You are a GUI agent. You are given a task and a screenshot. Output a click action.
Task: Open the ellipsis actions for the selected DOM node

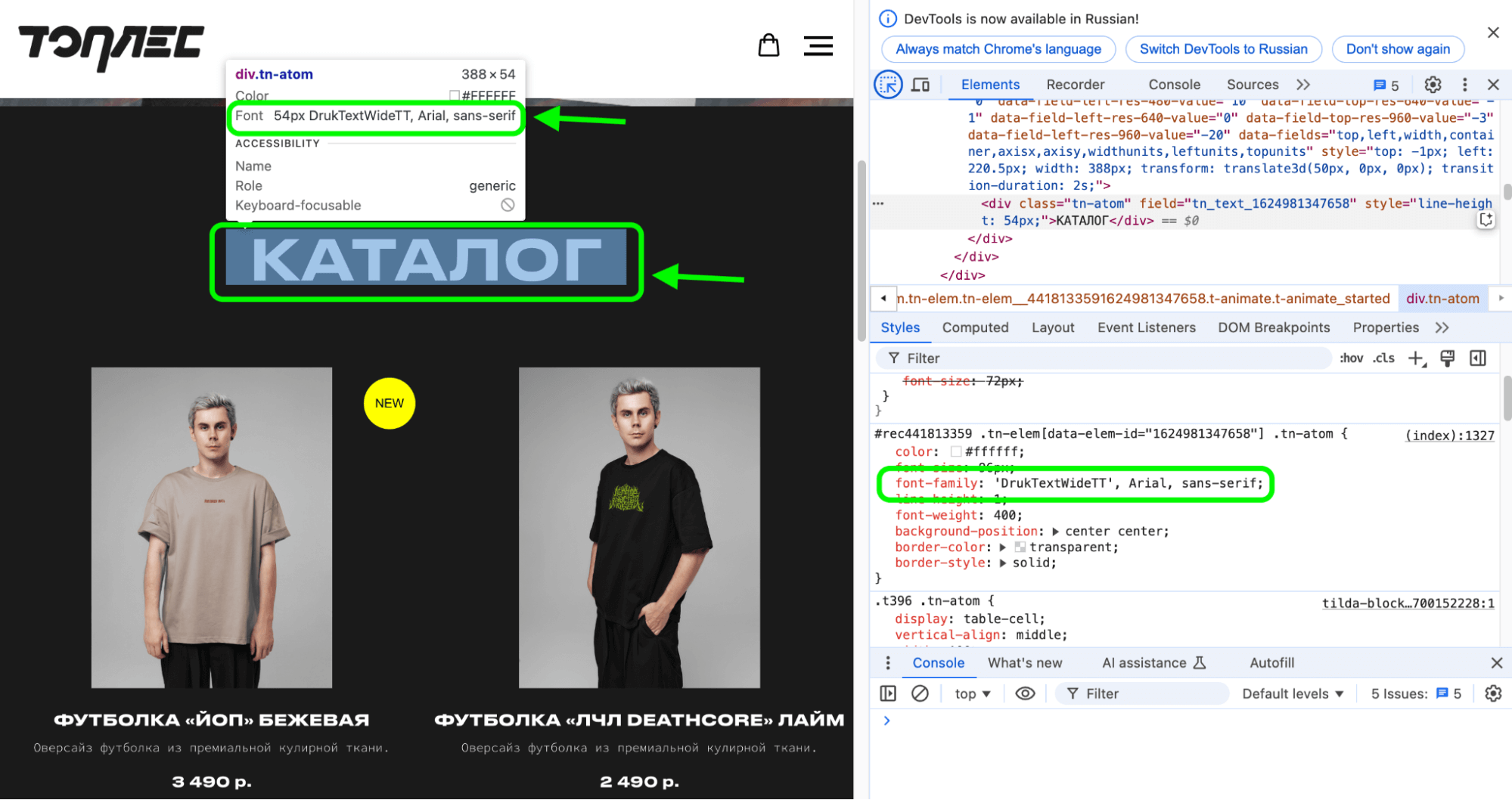(x=878, y=203)
